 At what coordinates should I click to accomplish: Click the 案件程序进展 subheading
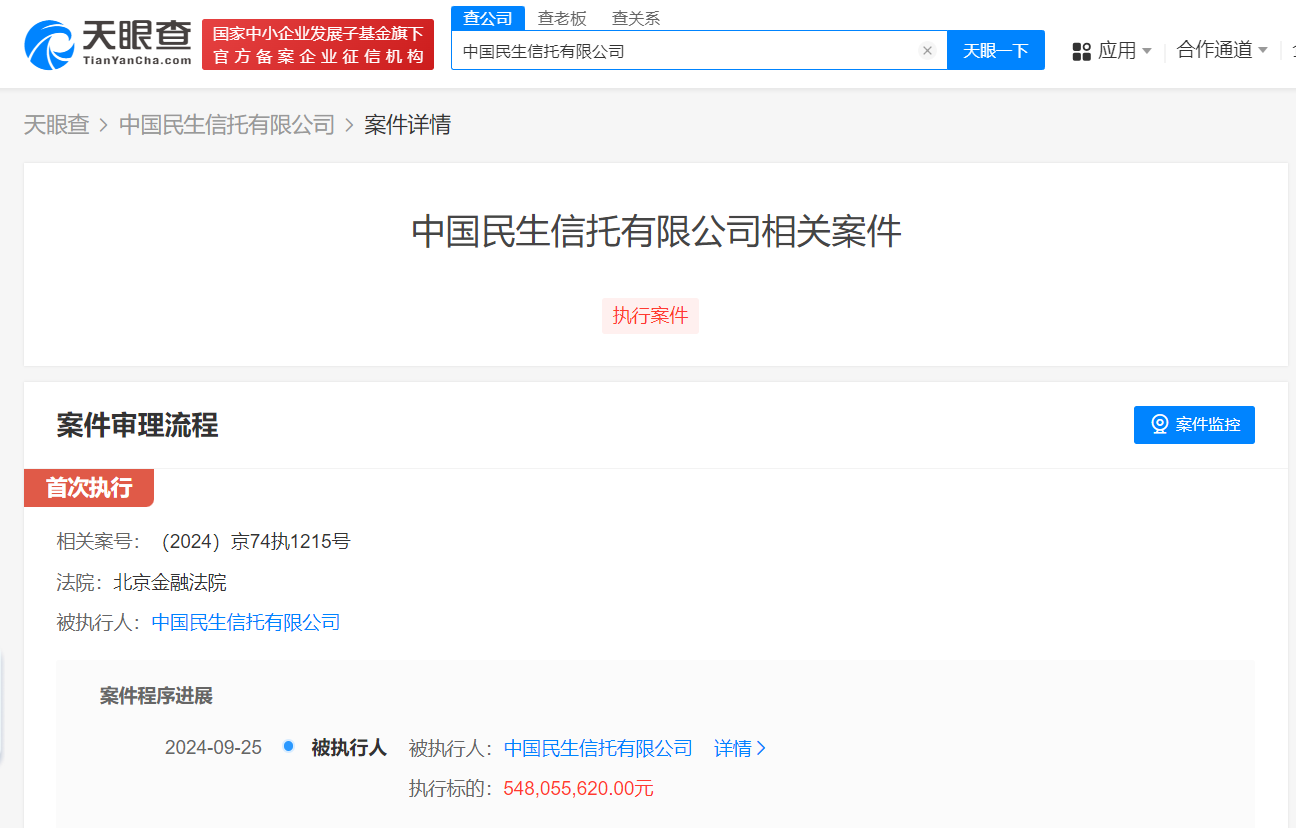(156, 696)
